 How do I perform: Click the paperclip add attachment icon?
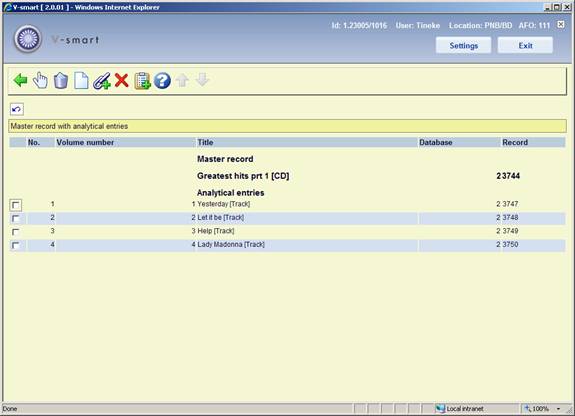(102, 81)
